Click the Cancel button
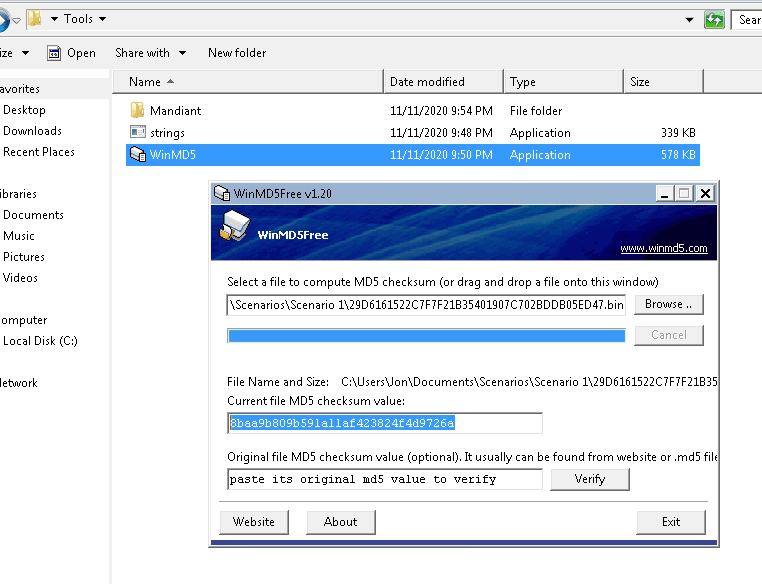 click(x=669, y=335)
